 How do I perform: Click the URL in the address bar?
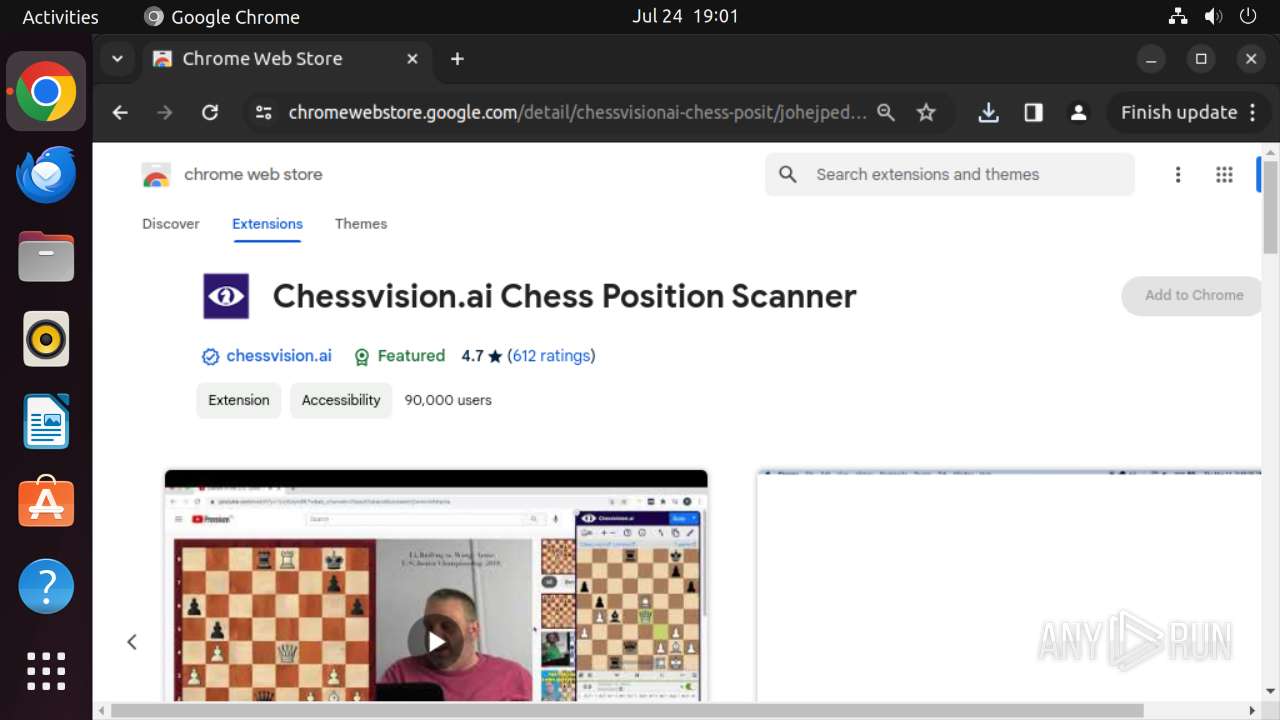pyautogui.click(x=577, y=113)
